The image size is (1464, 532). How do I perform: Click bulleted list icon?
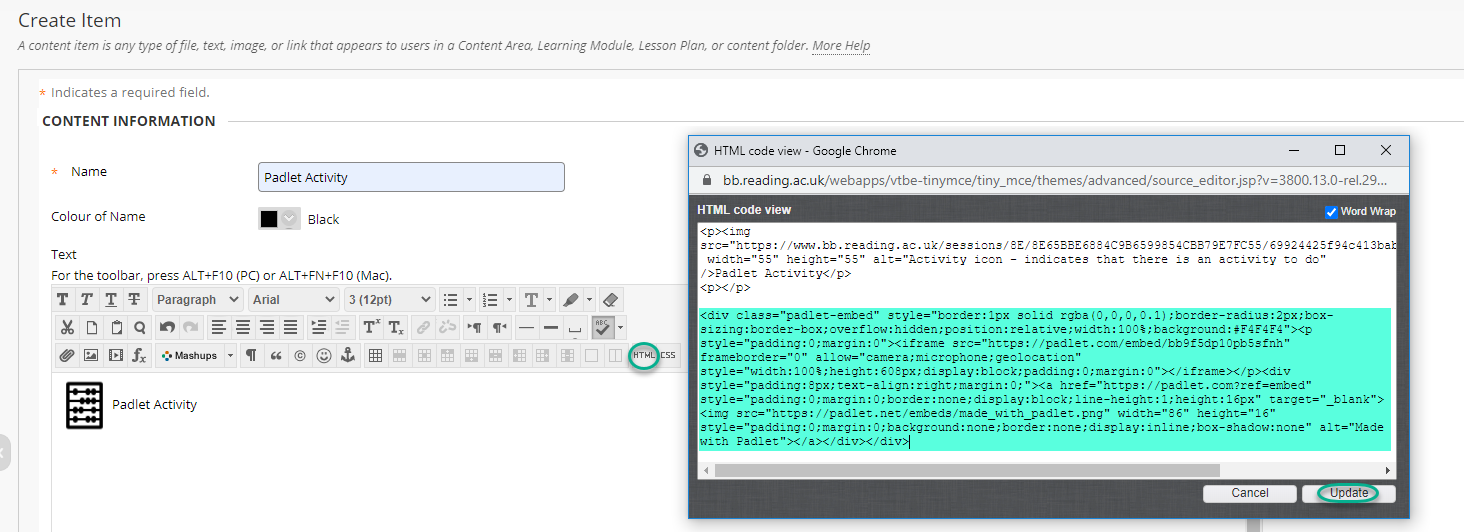451,299
